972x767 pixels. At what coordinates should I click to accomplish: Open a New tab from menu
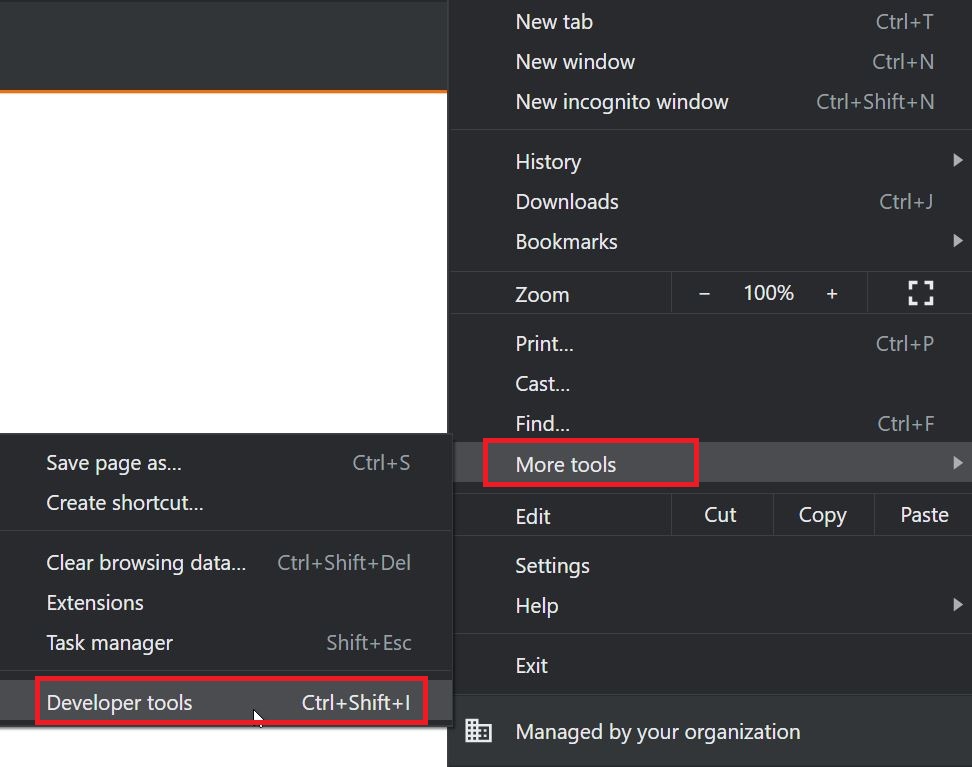tap(710, 22)
